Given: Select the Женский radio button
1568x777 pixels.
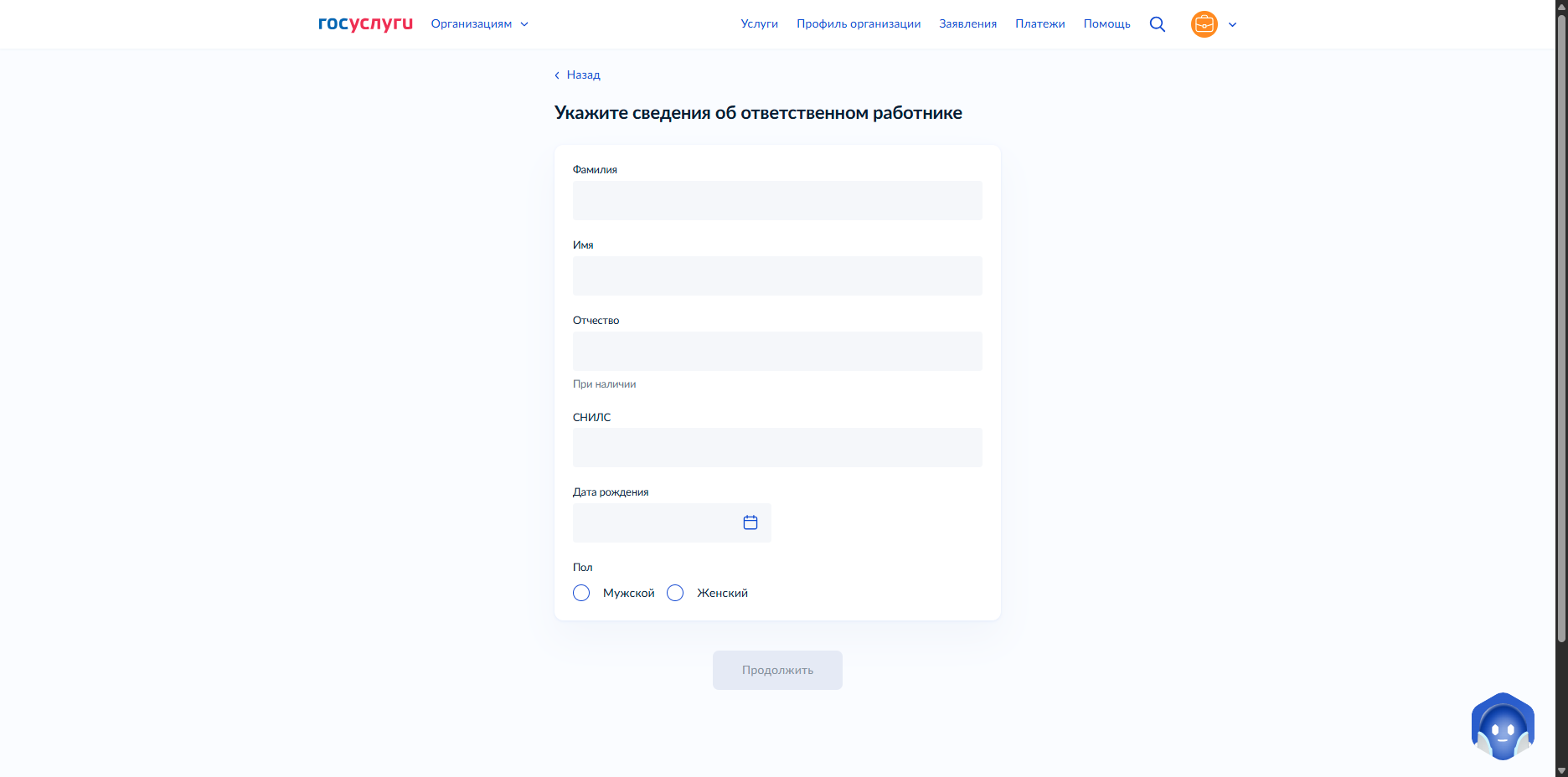Looking at the screenshot, I should click(x=675, y=593).
